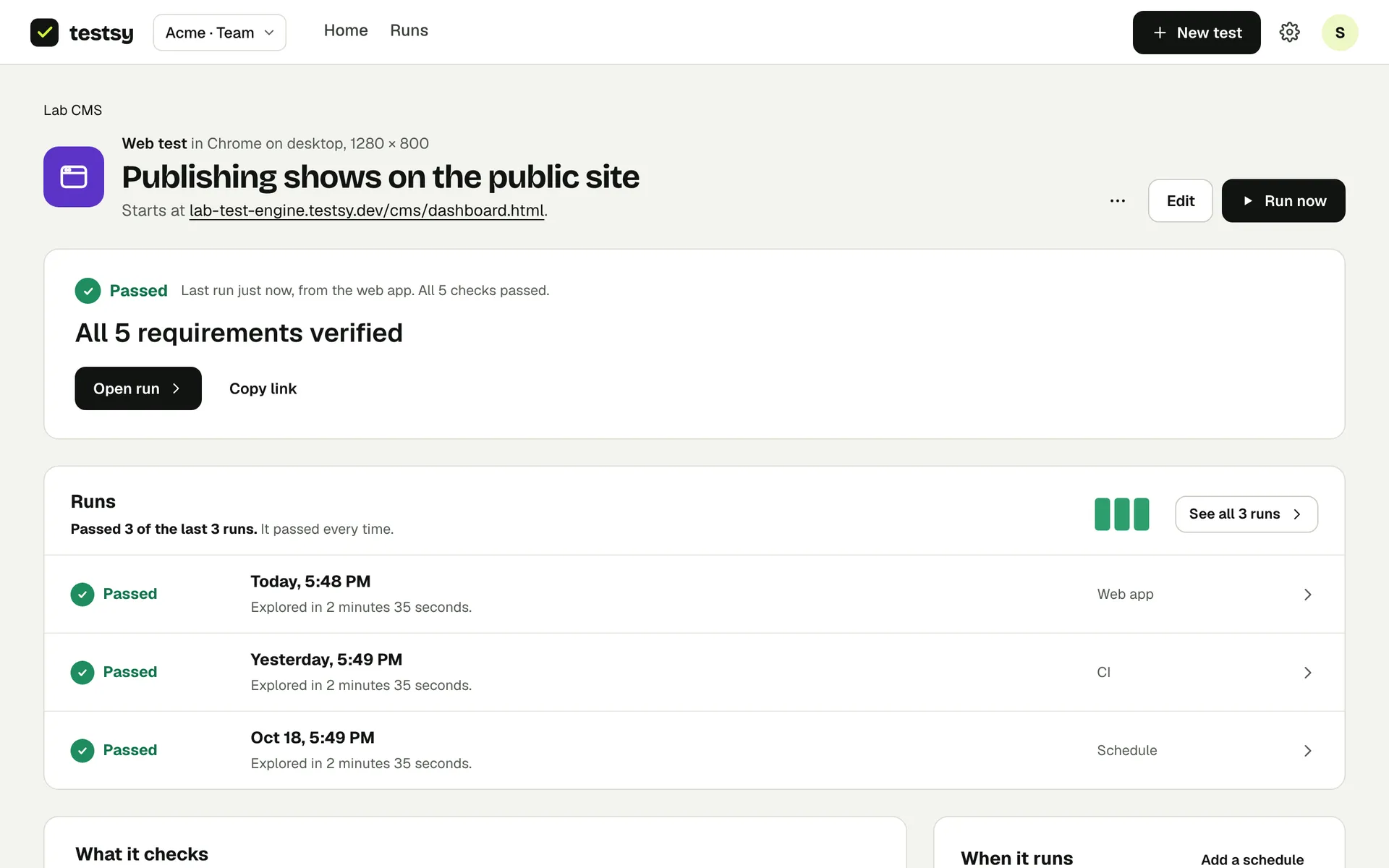Expand the Today 5:48 PM run chevron
This screenshot has height=868, width=1389.
coord(1307,595)
